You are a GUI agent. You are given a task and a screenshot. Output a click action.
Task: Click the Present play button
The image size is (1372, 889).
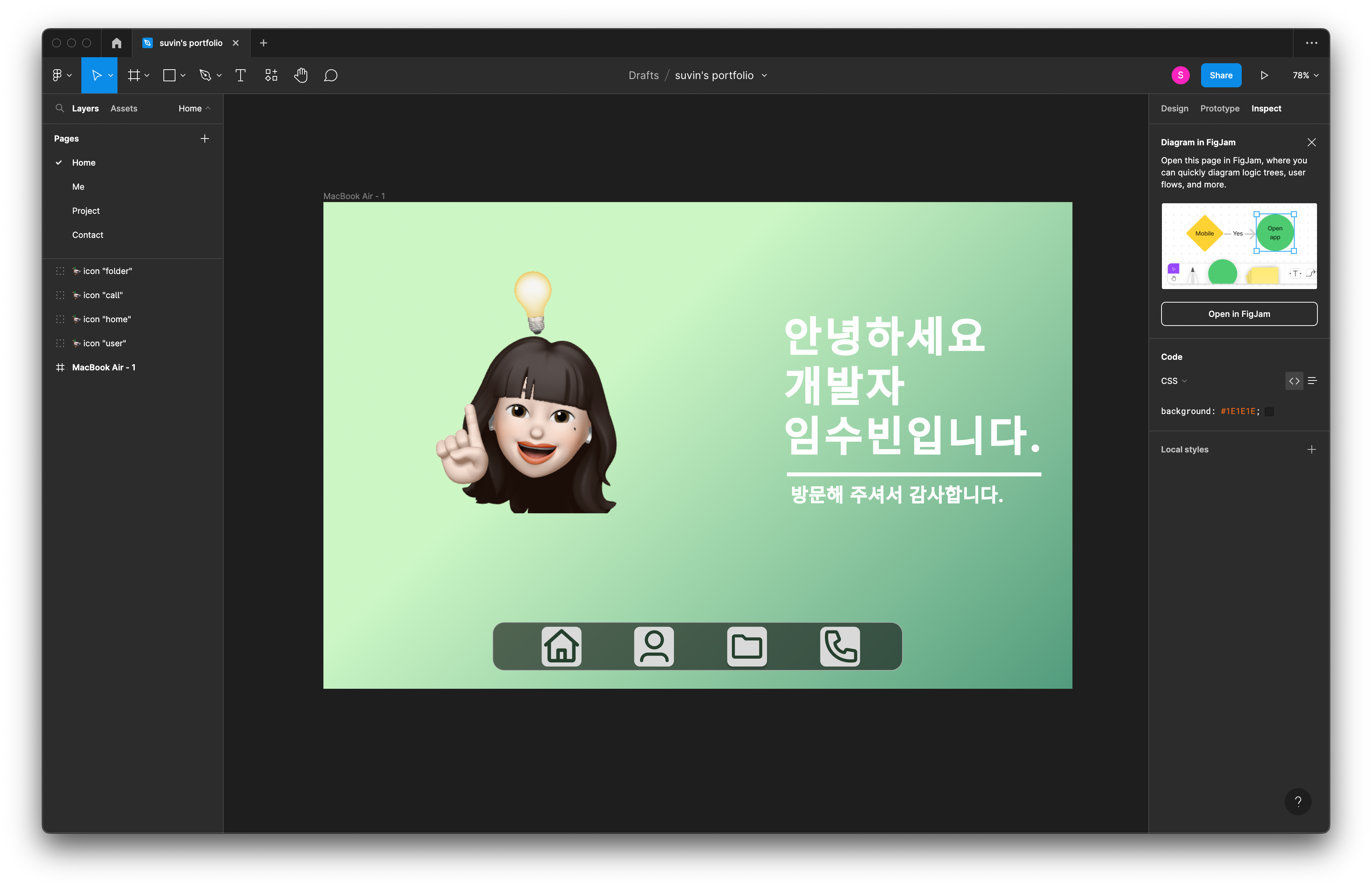[x=1264, y=76]
